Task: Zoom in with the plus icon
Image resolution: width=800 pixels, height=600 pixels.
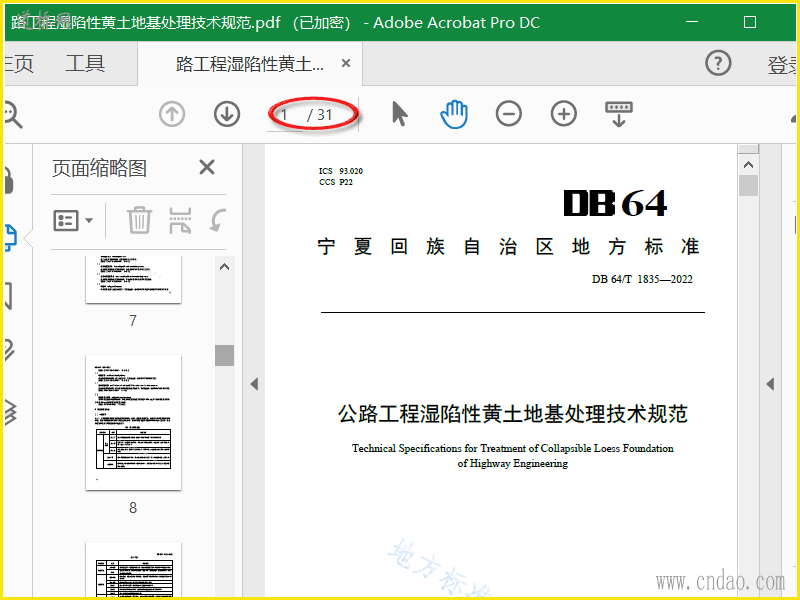Action: coord(564,114)
